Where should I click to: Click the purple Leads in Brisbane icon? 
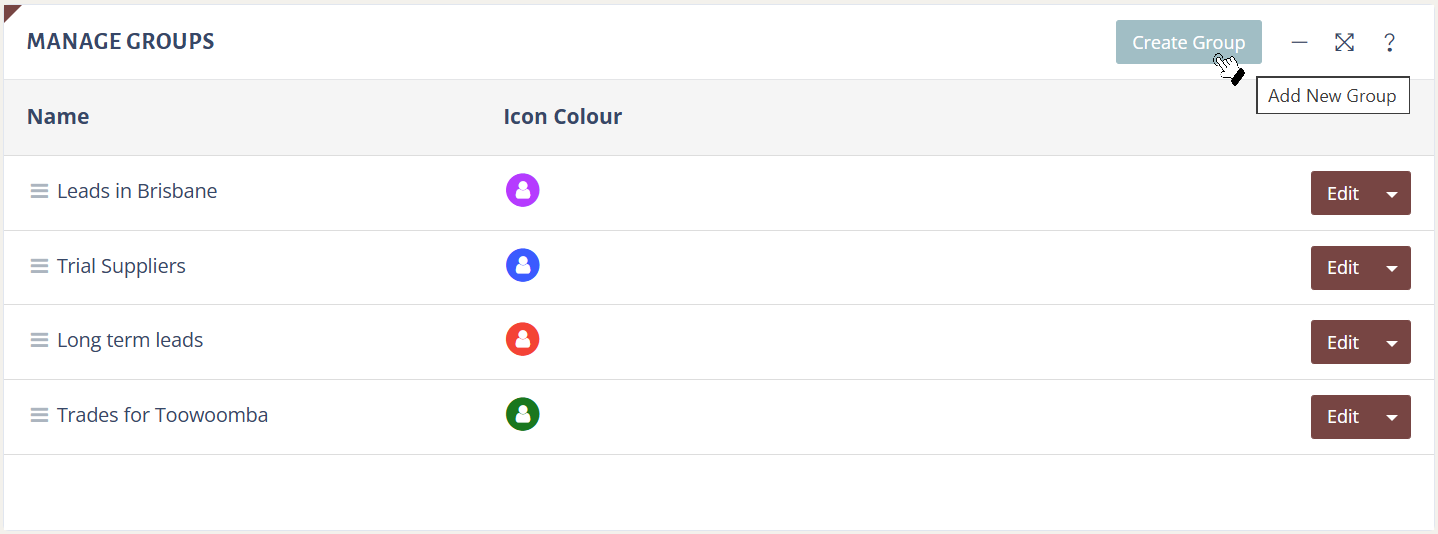[x=522, y=190]
